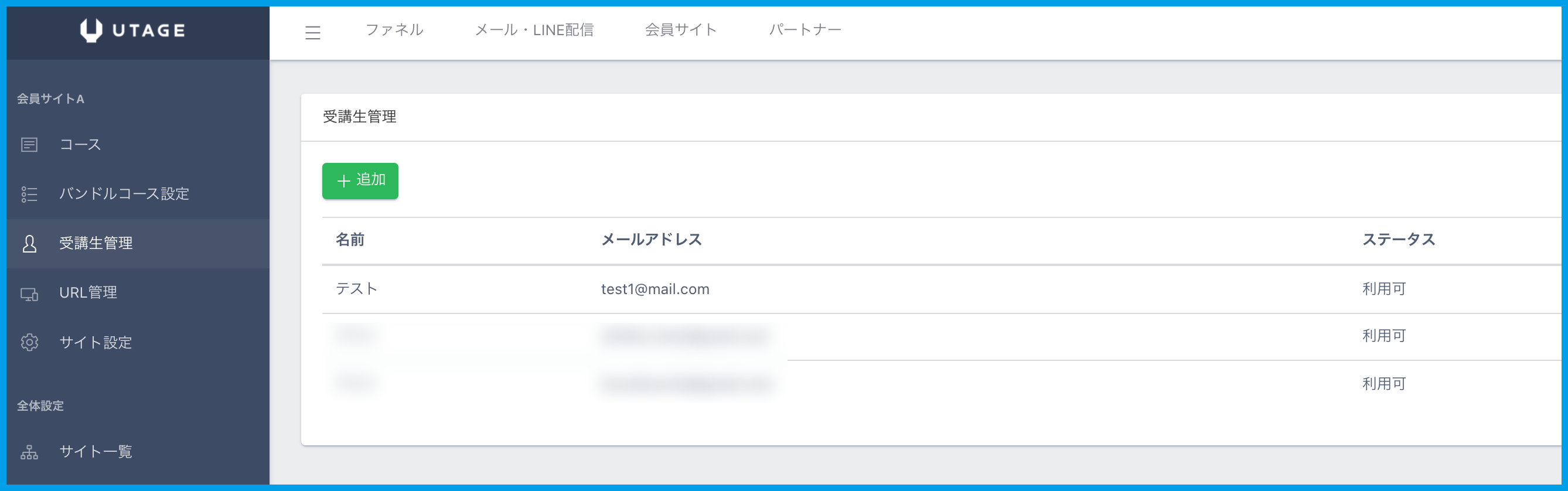Switch to 会員サイト in top navigation
The height and width of the screenshot is (491, 1568).
680,30
